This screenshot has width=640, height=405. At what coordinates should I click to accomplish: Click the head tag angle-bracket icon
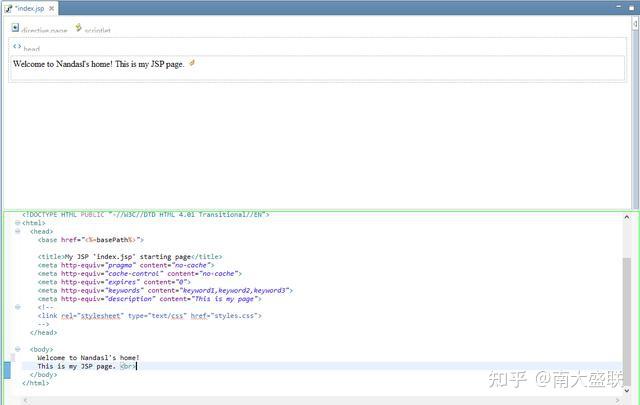[17, 47]
